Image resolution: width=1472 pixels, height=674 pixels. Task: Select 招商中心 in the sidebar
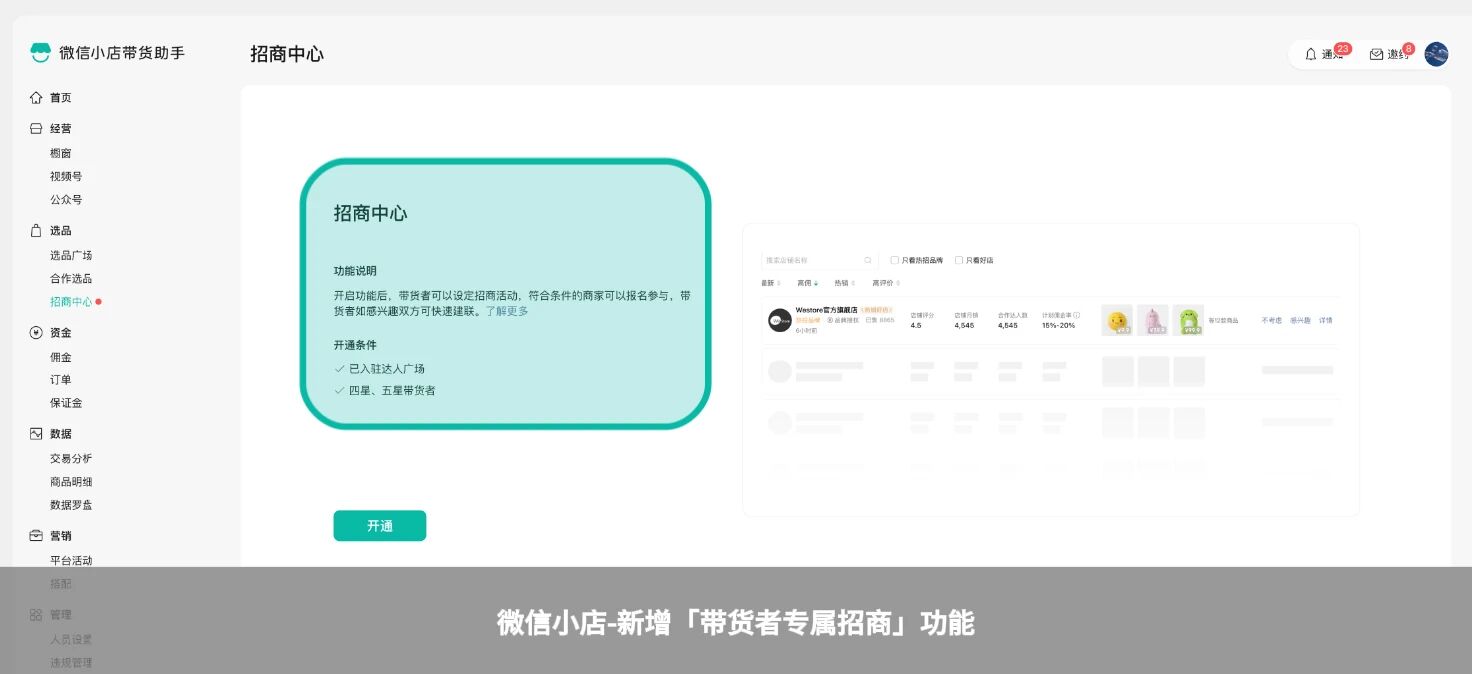pyautogui.click(x=71, y=302)
